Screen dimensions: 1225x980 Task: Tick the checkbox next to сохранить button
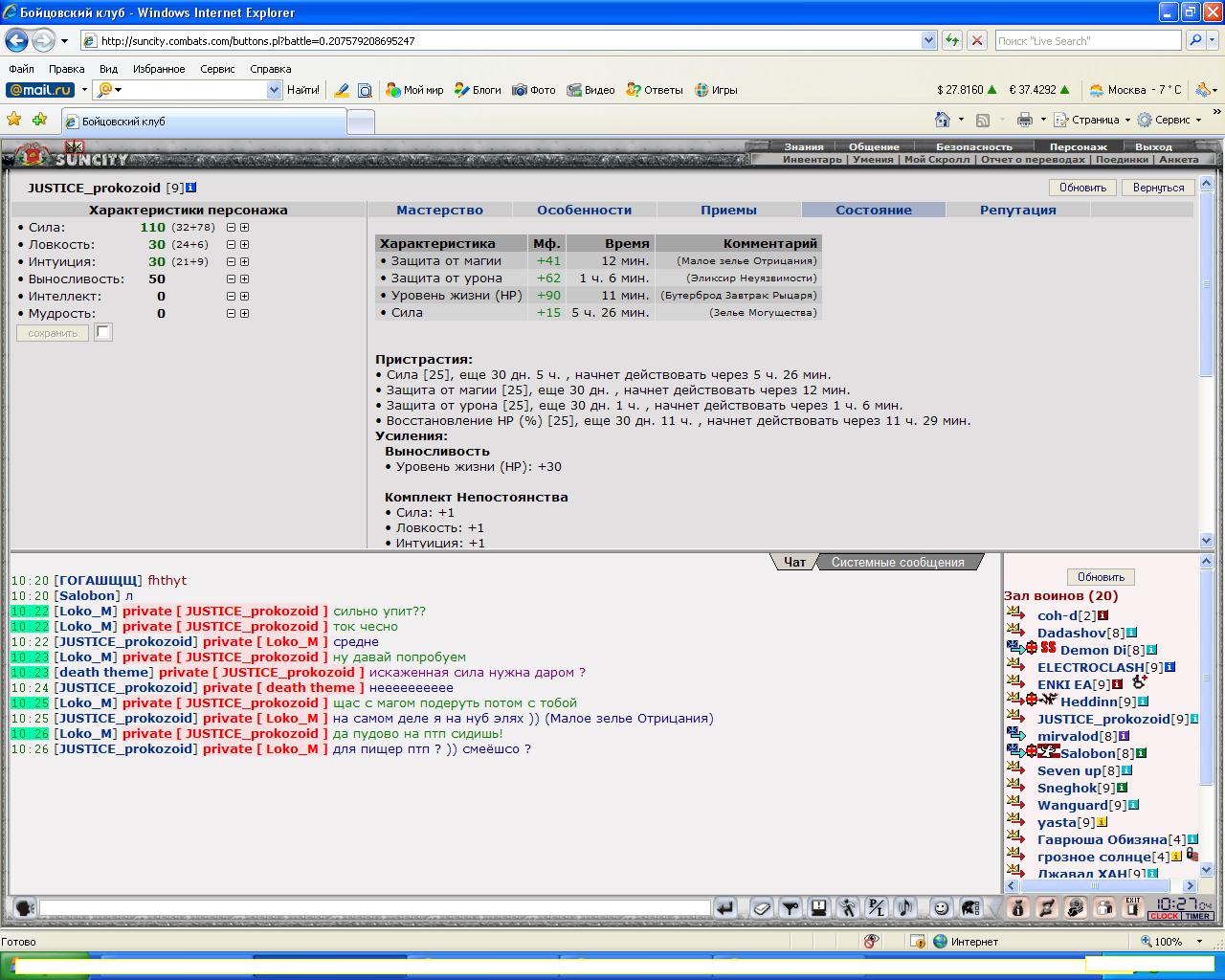(x=103, y=332)
